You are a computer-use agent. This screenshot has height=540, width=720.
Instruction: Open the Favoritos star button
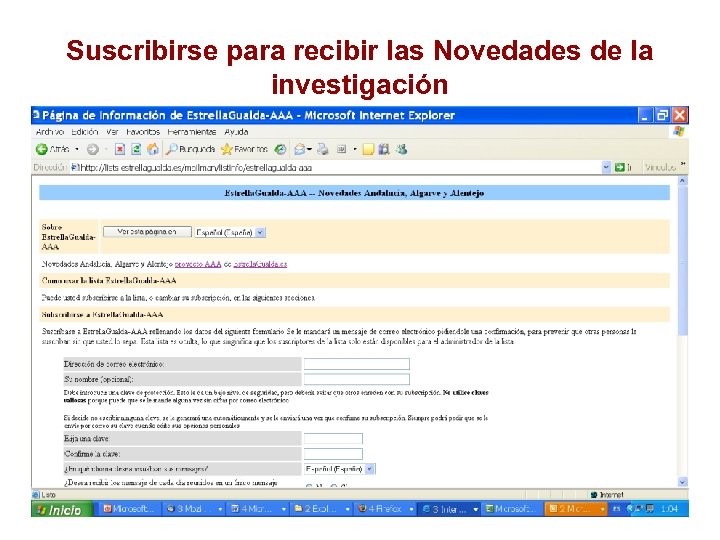(x=244, y=149)
